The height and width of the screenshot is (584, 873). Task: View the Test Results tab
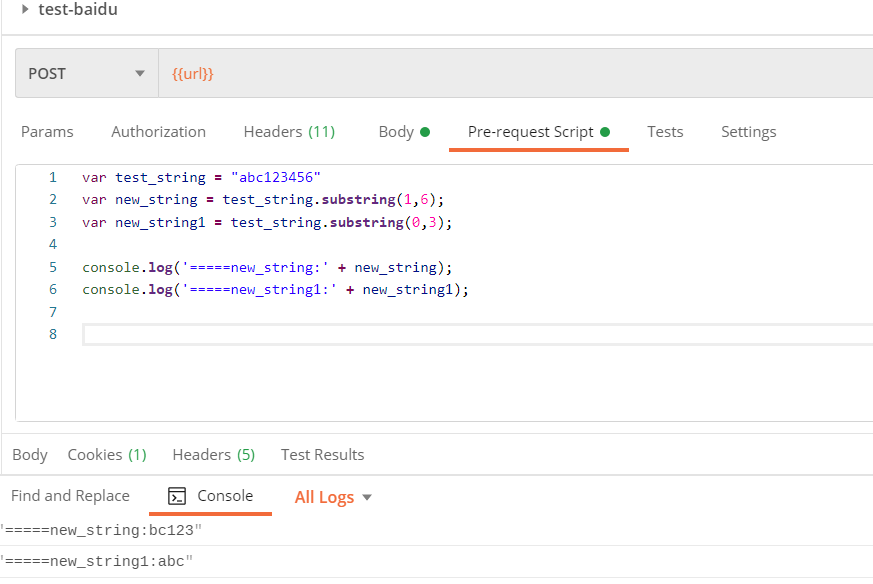322,455
